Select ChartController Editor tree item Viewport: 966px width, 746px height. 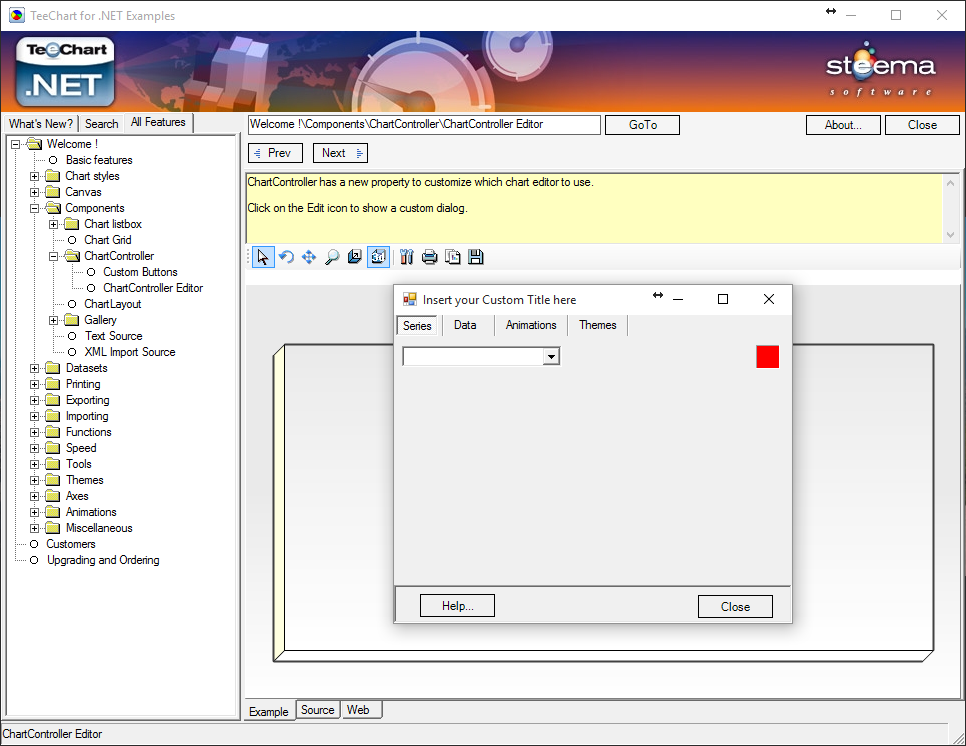click(x=153, y=288)
